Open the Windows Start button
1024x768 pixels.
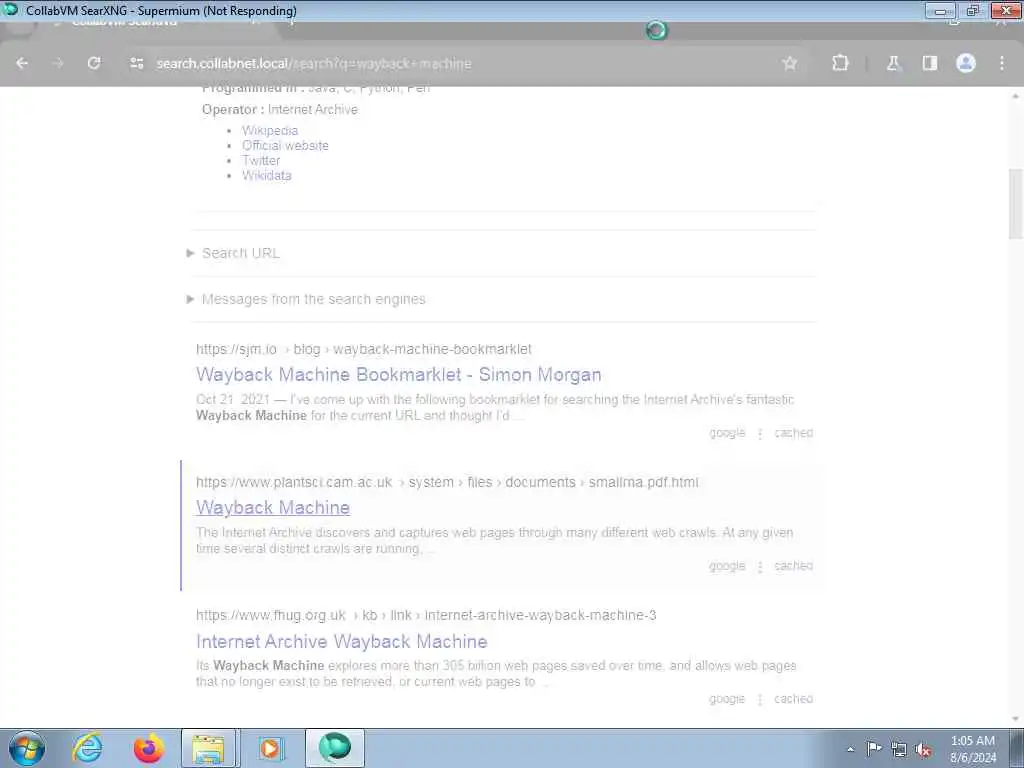27,748
